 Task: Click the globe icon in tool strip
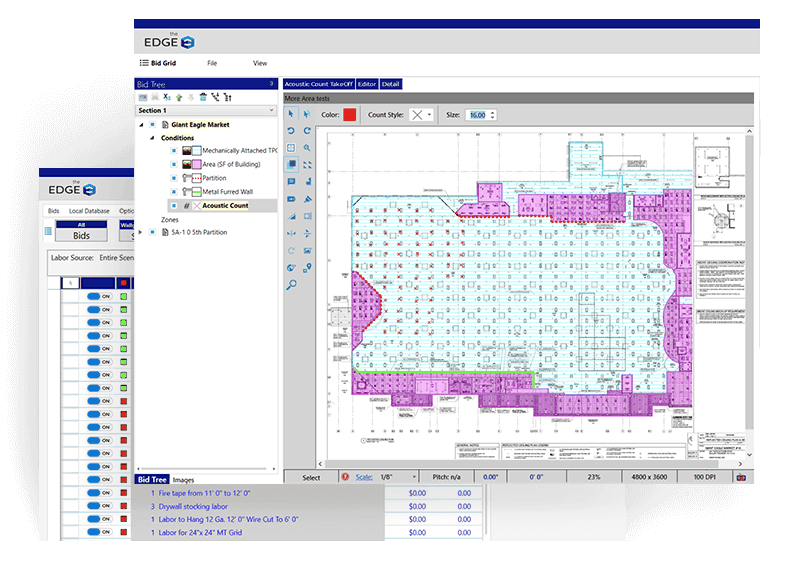tap(291, 268)
